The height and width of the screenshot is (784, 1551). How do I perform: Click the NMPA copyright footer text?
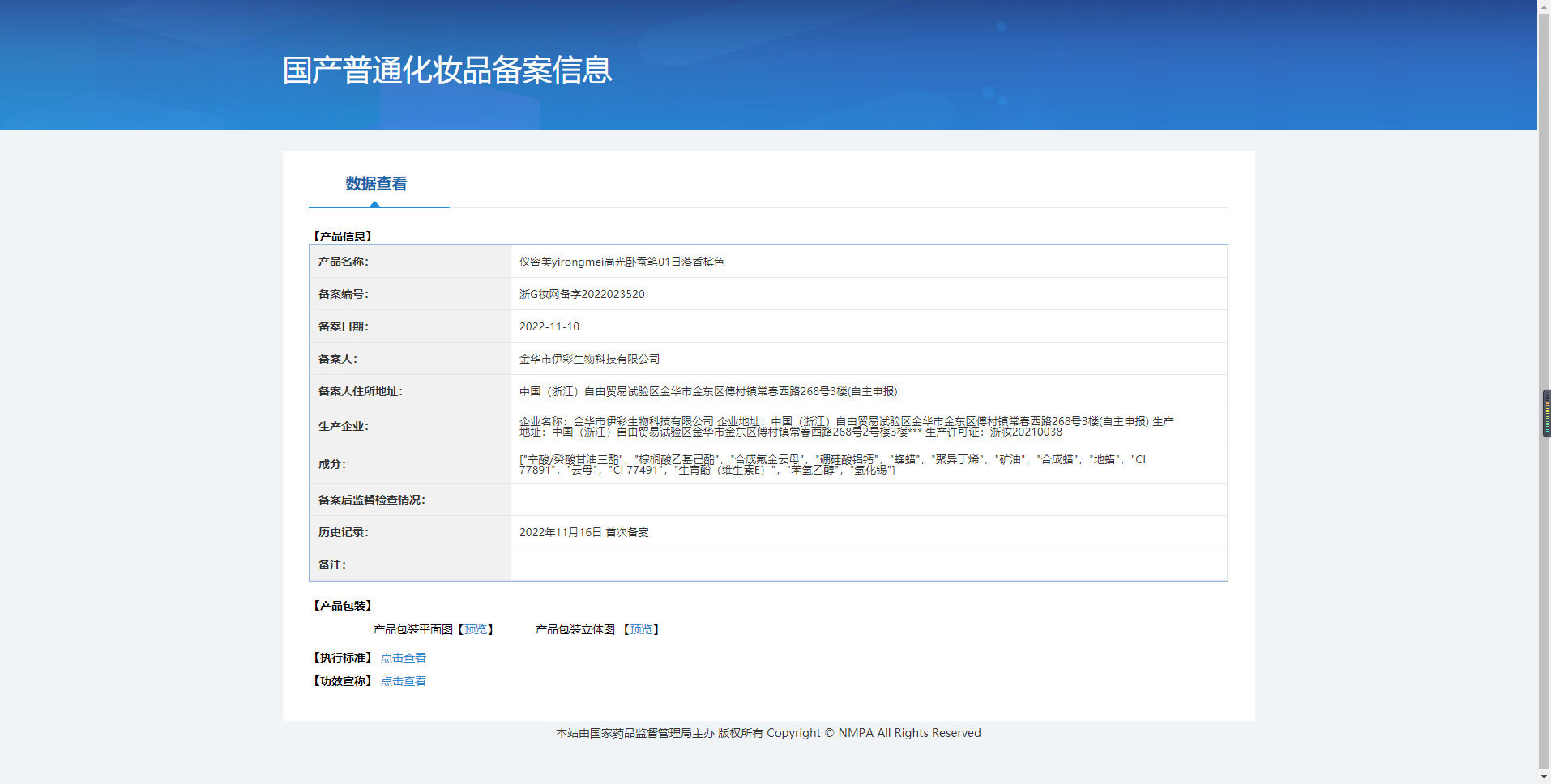coord(768,733)
